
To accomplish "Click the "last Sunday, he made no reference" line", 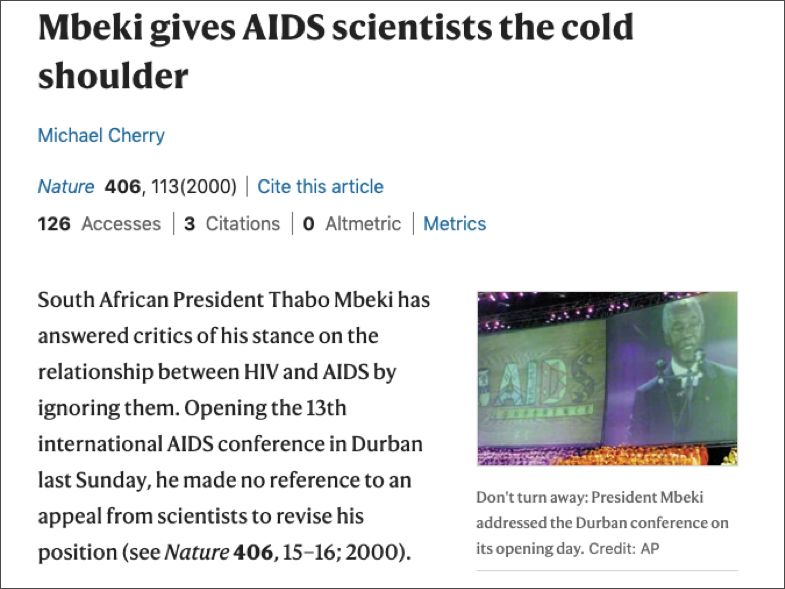I will tap(225, 480).
